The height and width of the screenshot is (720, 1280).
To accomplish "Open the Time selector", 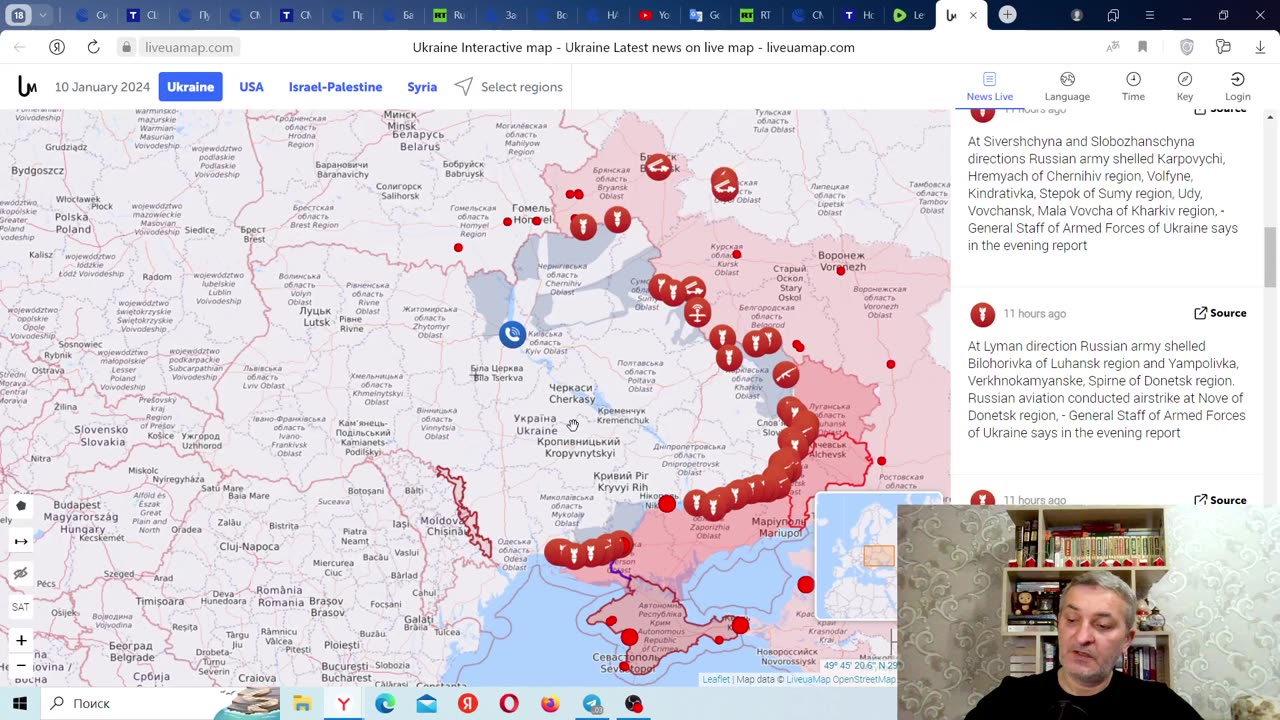I will point(1133,87).
